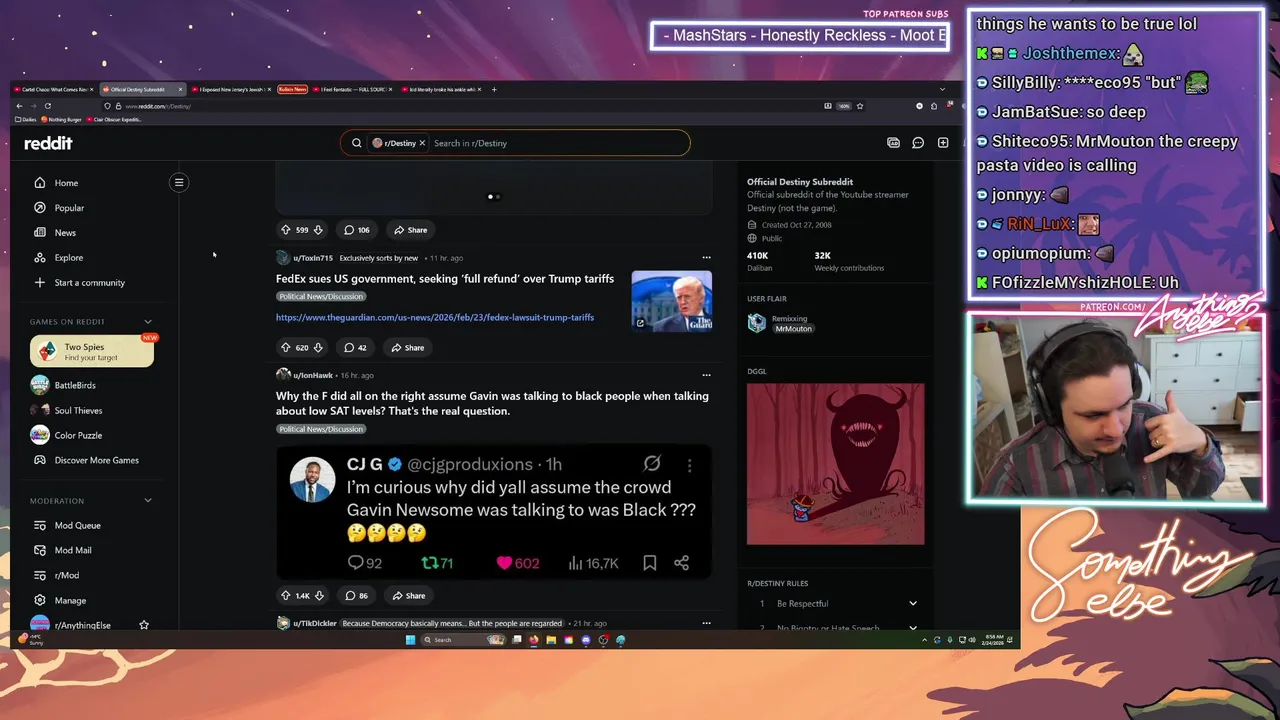The height and width of the screenshot is (720, 1280).
Task: Switch to I Exposed New Jersey's tab
Action: tap(231, 89)
